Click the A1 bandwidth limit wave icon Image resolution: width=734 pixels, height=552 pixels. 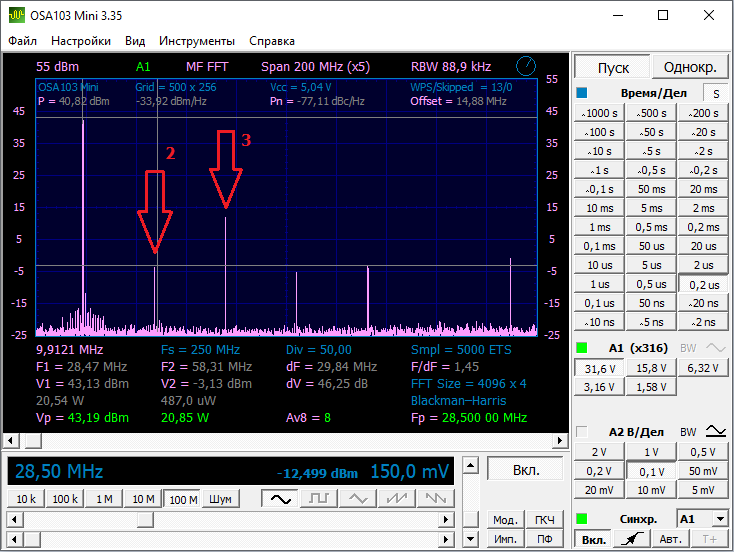(715, 348)
